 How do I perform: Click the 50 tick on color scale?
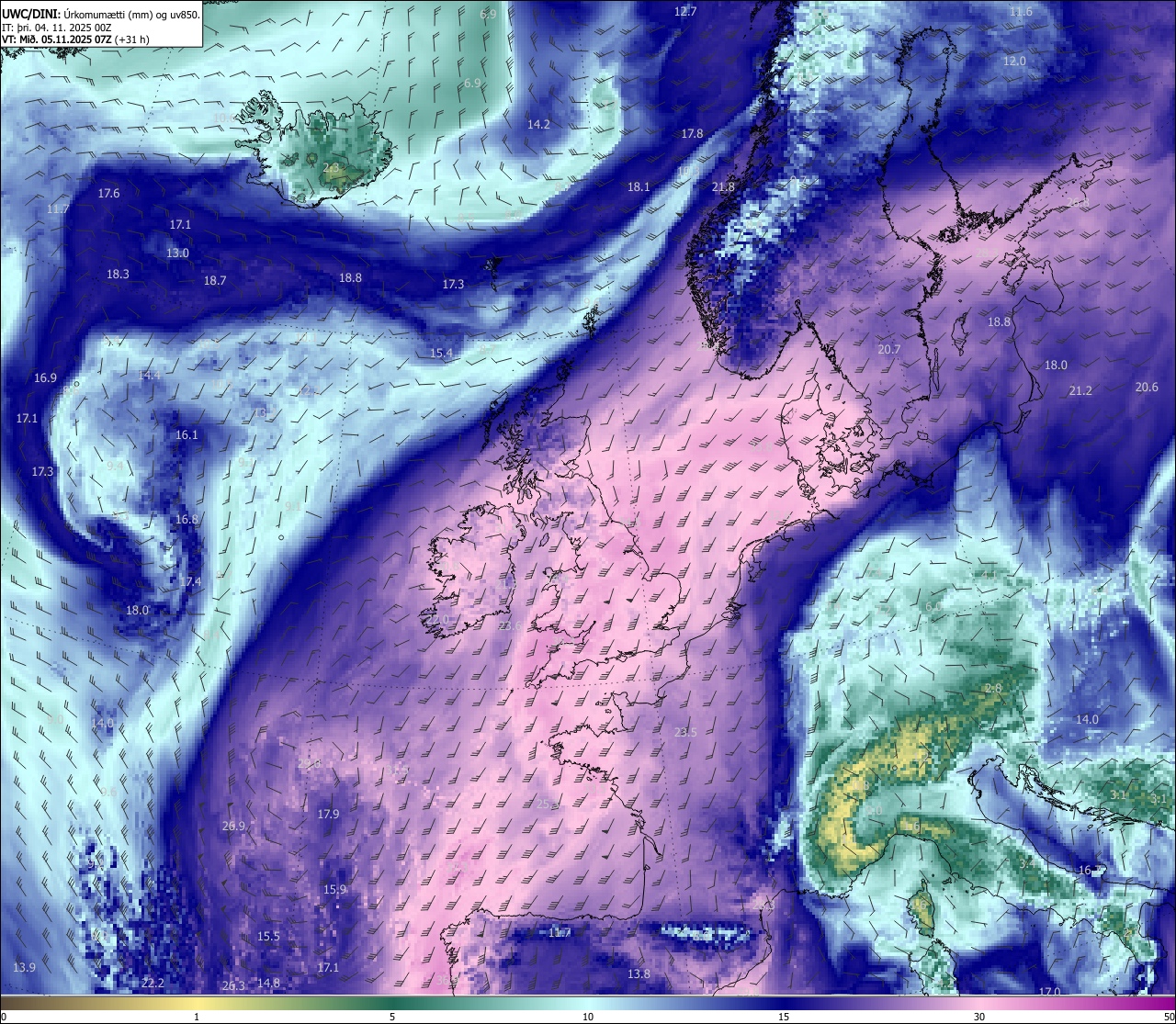point(1169,1017)
